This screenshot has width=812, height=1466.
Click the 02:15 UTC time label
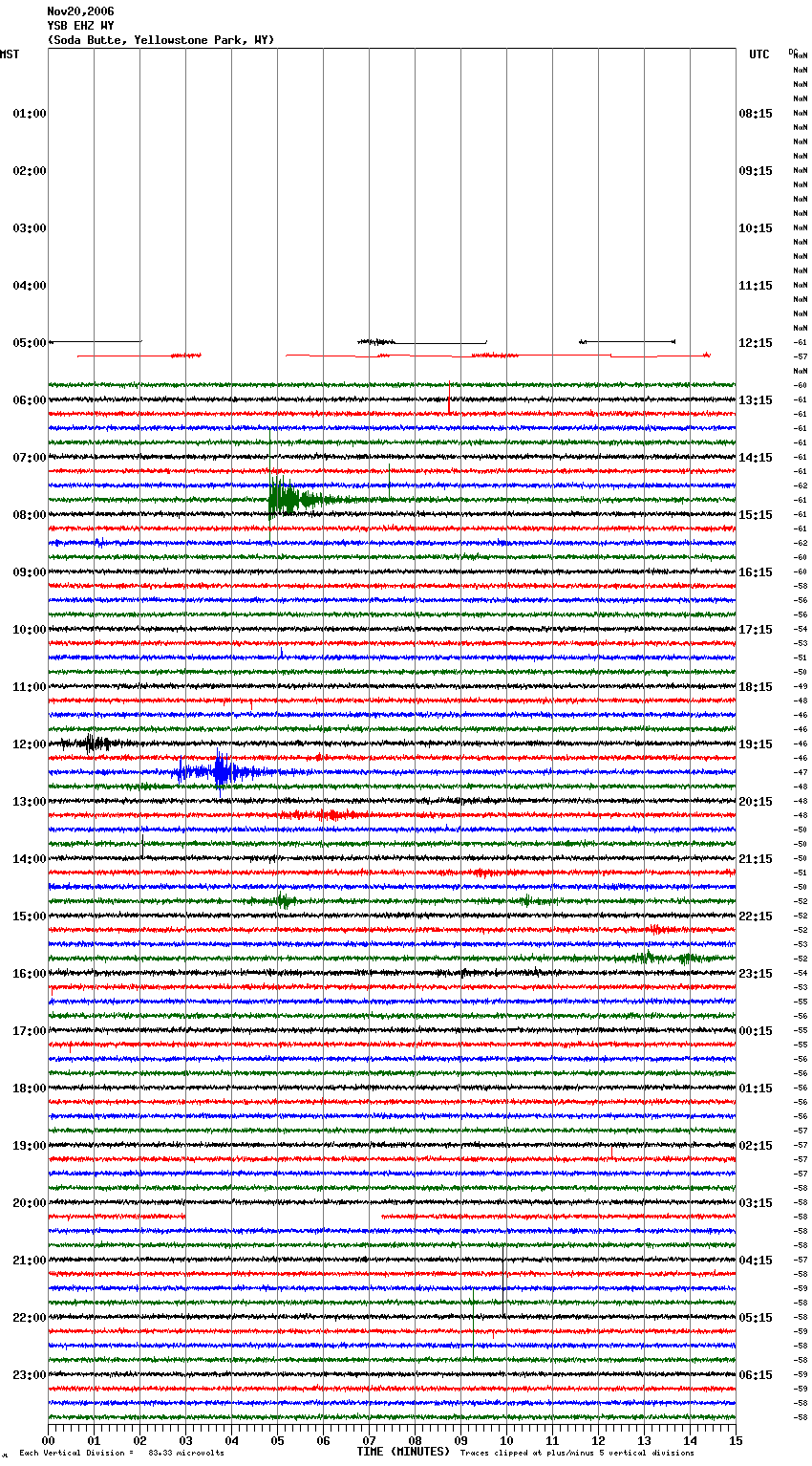click(756, 1146)
